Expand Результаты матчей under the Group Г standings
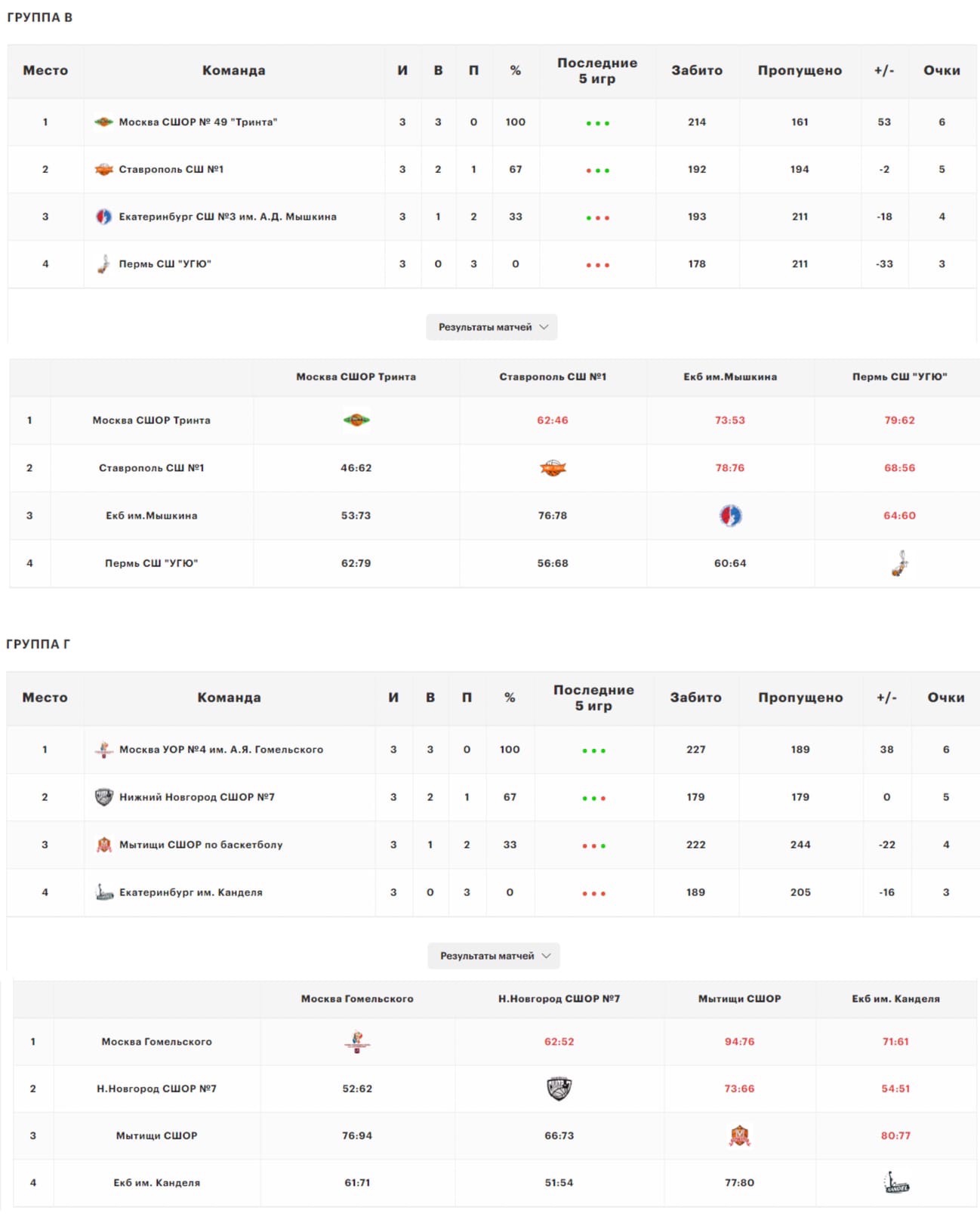Viewport: 980px width, 1226px height. pos(494,956)
